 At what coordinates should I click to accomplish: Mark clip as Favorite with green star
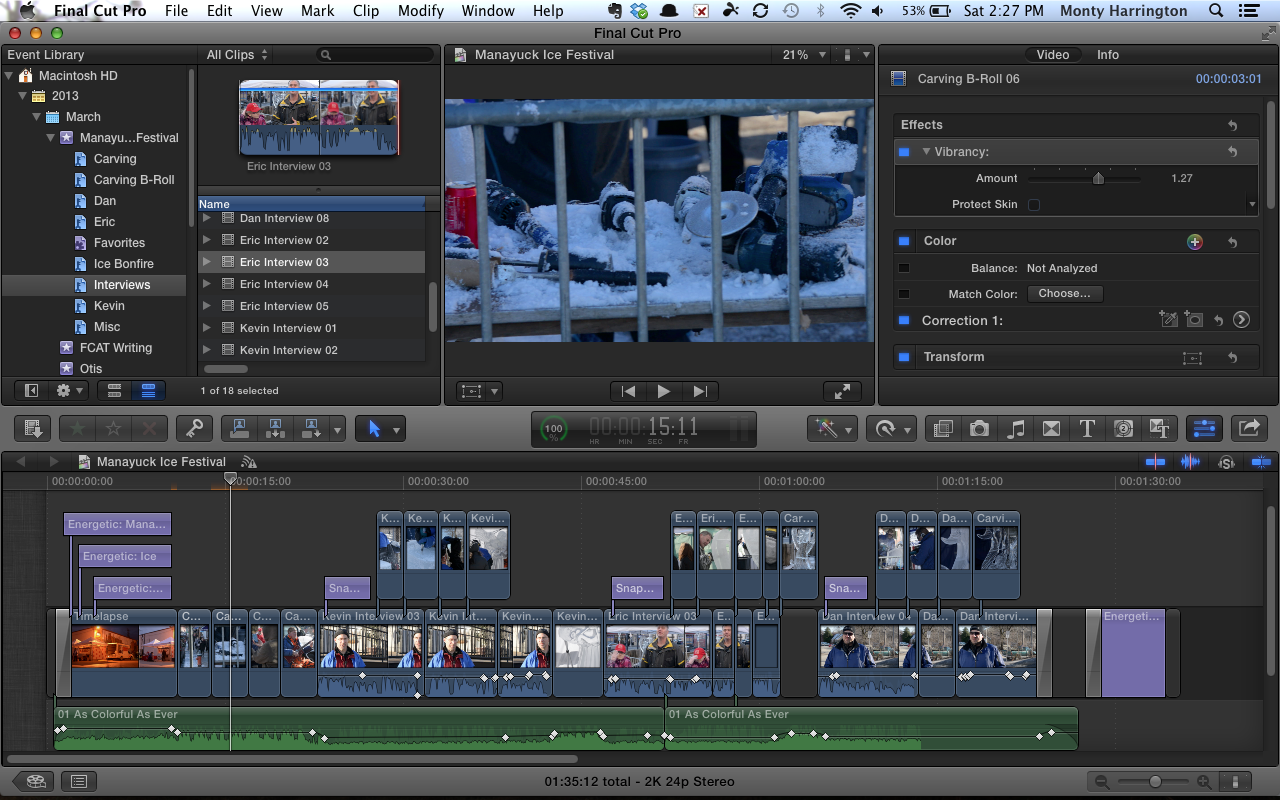point(77,429)
